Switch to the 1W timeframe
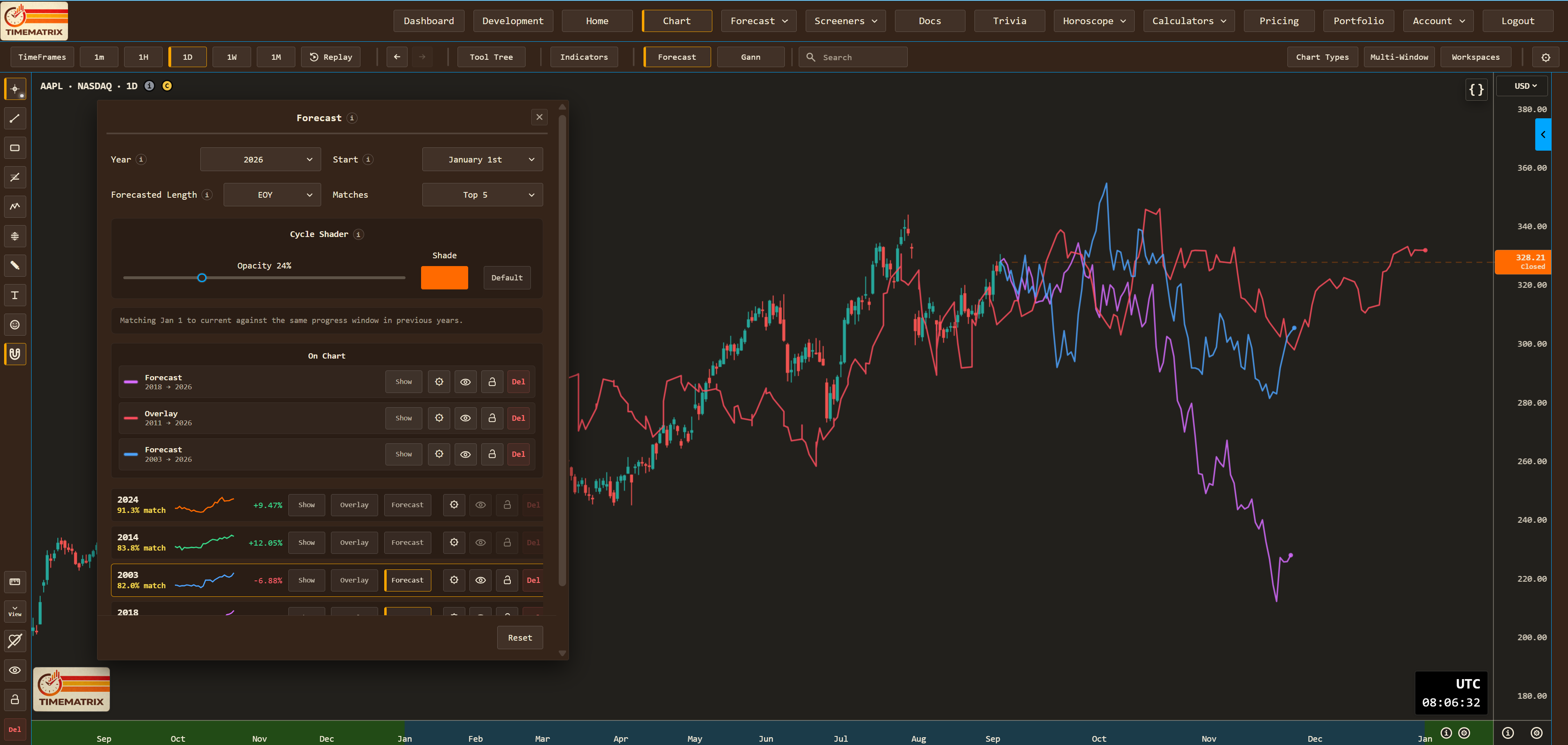The height and width of the screenshot is (745, 1568). point(231,57)
